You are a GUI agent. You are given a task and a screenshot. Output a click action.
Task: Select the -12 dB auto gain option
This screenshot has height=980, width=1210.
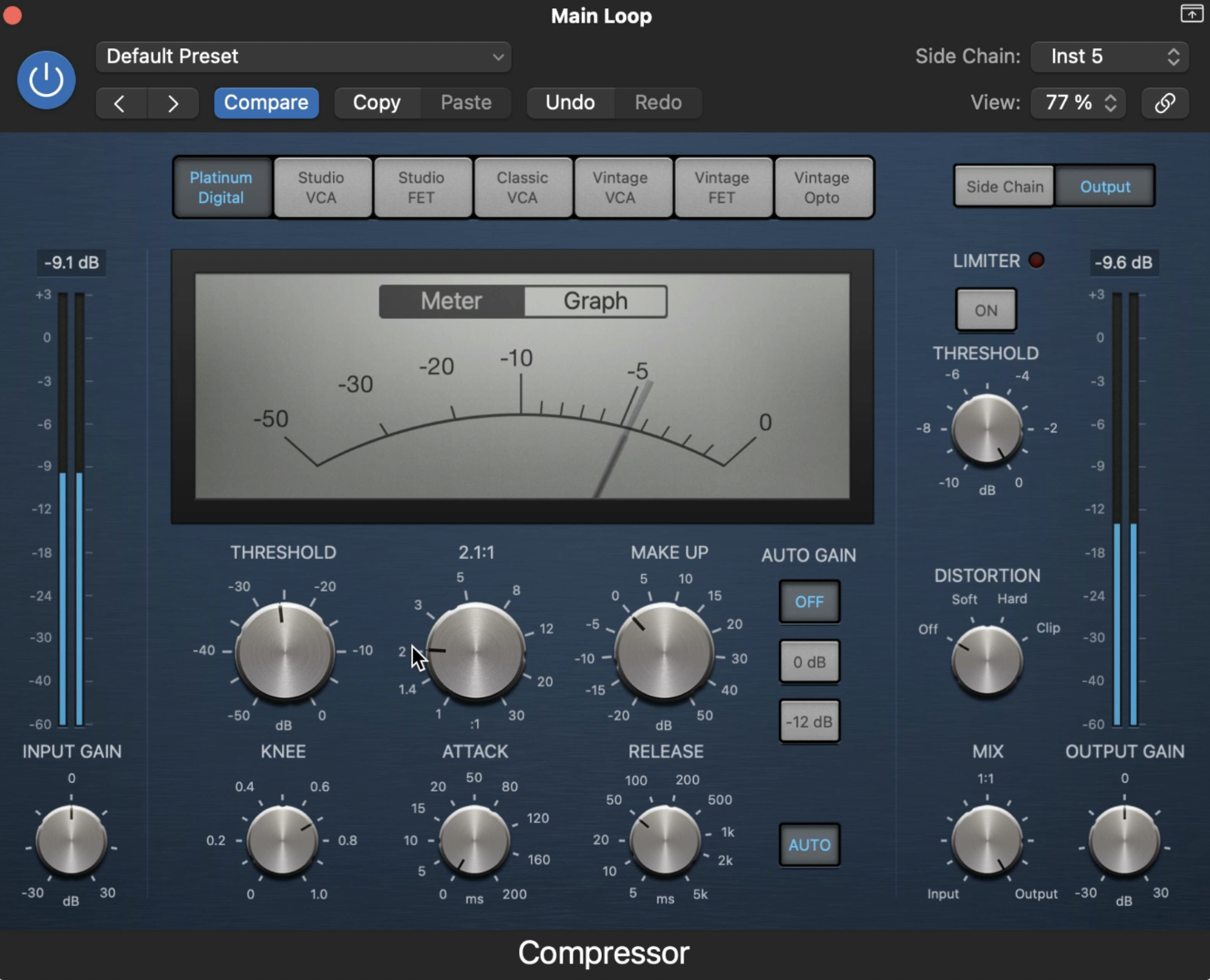click(x=809, y=721)
